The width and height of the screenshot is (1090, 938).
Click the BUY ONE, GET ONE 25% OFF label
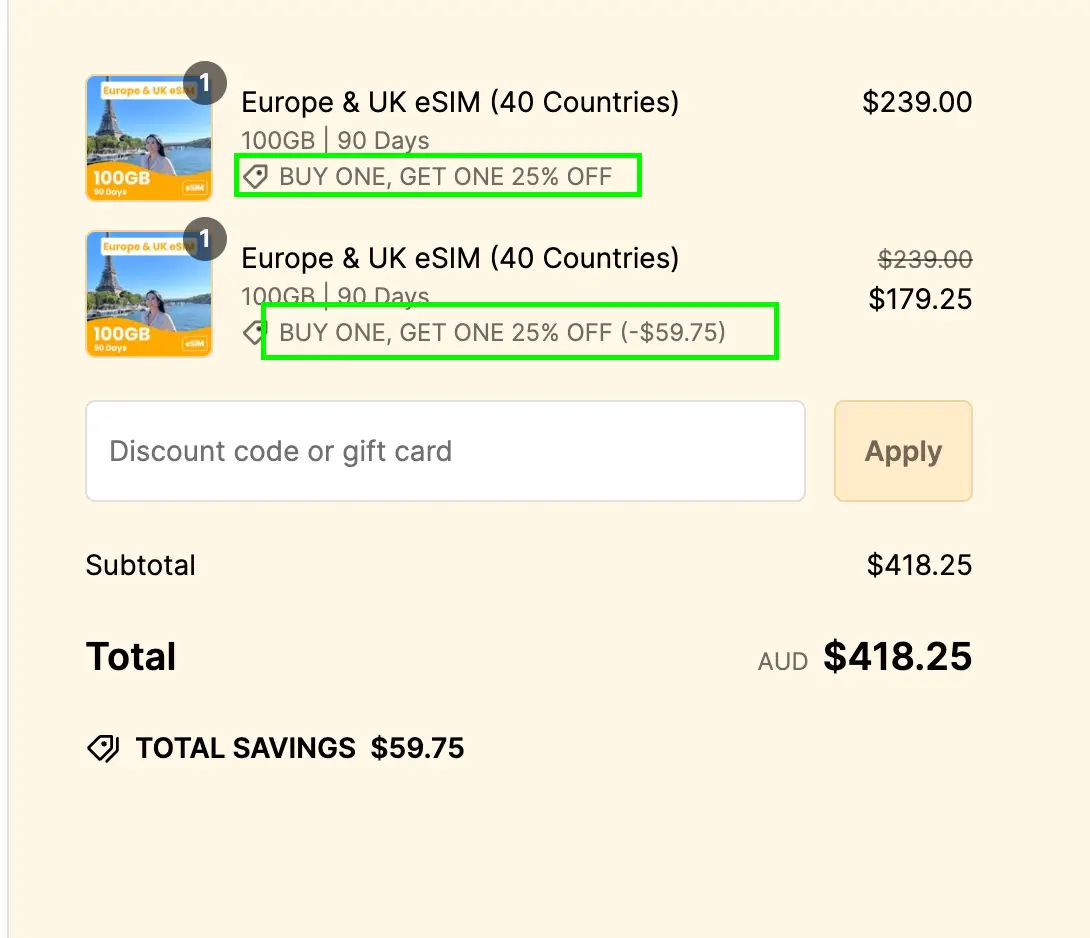446,177
